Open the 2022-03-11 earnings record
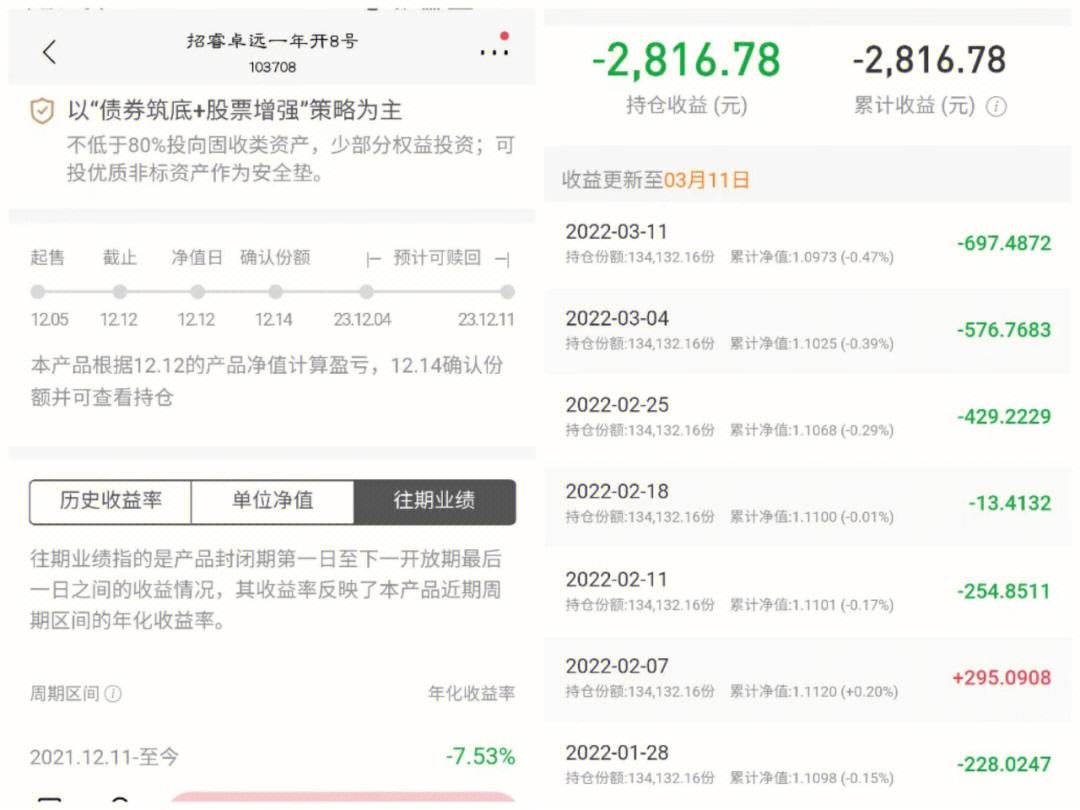This screenshot has width=1080, height=810. pyautogui.click(x=807, y=243)
